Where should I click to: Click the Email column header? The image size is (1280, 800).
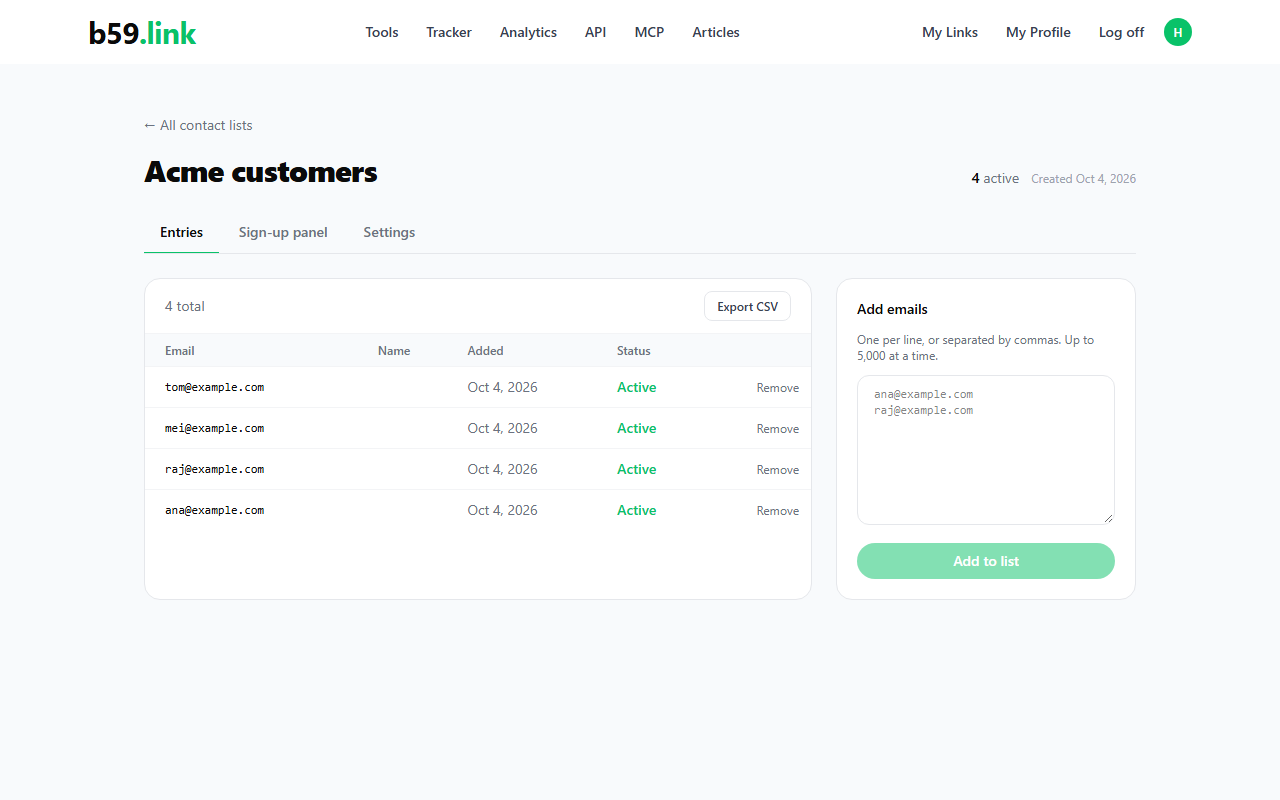click(180, 351)
